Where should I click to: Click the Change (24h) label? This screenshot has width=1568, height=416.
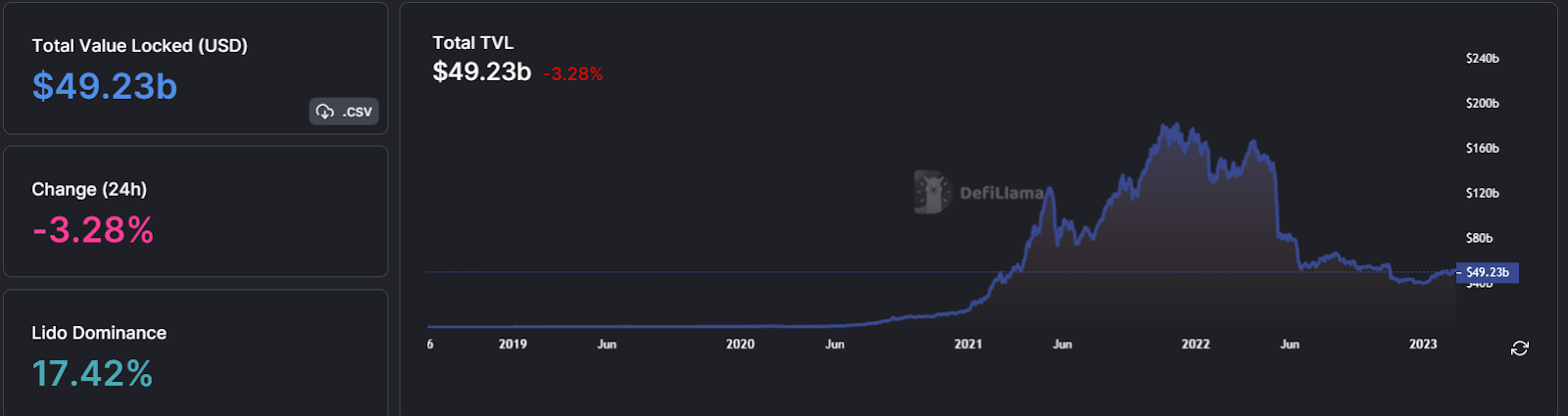[x=89, y=190]
